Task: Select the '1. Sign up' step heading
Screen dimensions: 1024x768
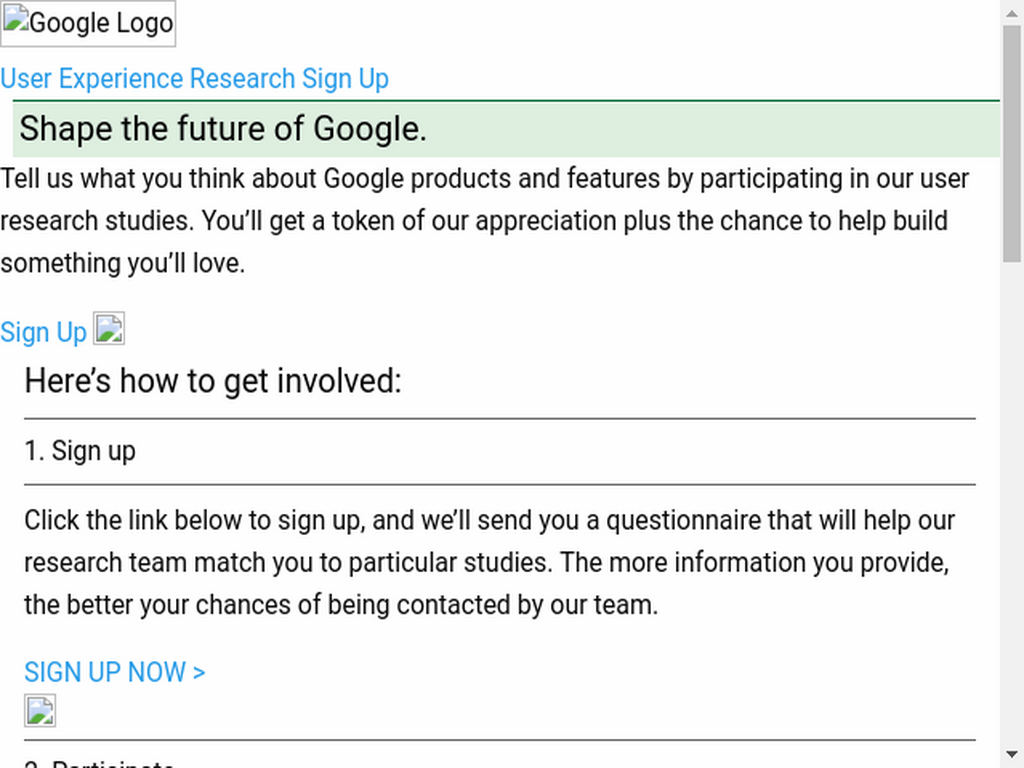Action: (80, 451)
